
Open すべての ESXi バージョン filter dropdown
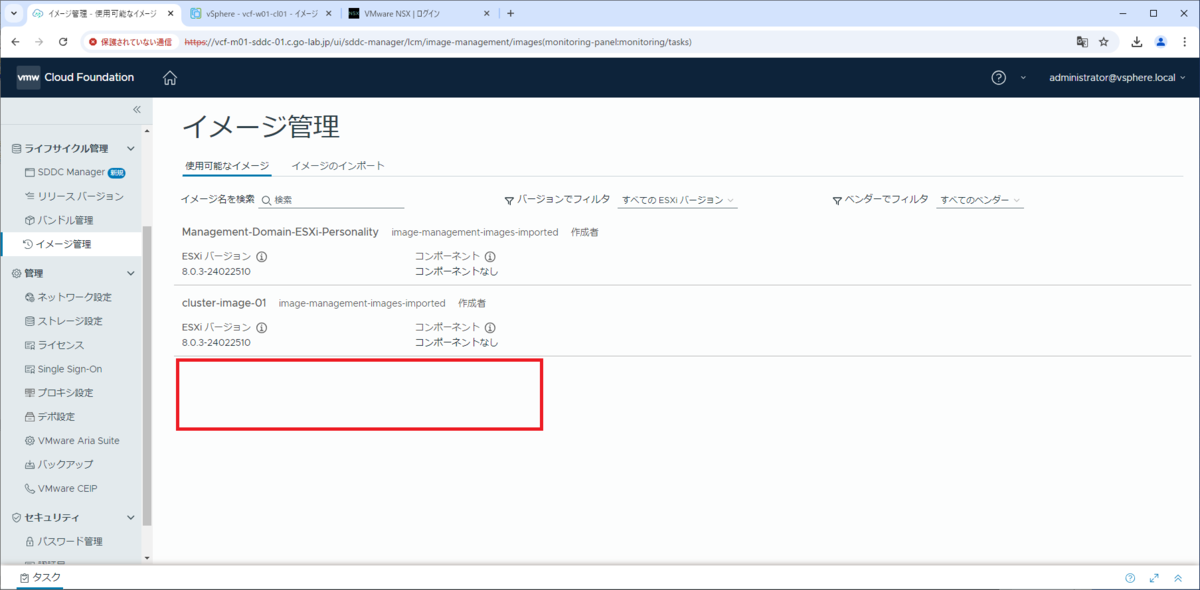pyautogui.click(x=677, y=200)
